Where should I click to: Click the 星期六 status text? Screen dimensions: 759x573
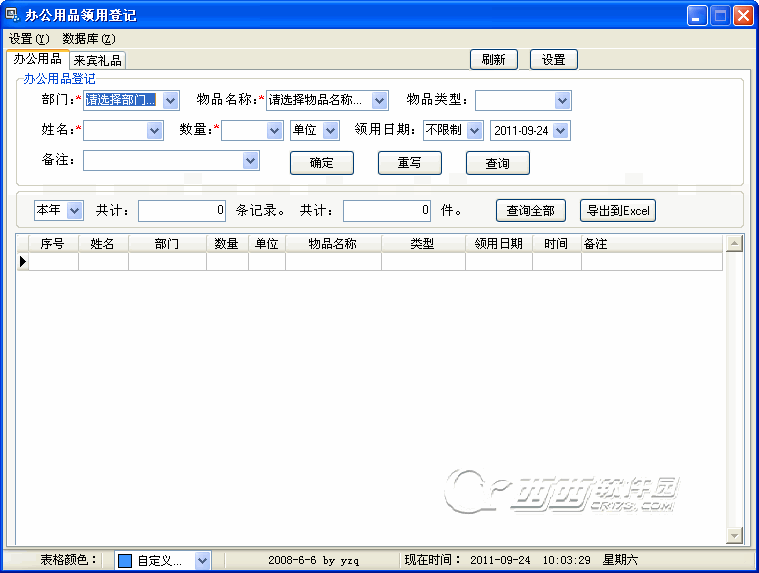(620, 560)
